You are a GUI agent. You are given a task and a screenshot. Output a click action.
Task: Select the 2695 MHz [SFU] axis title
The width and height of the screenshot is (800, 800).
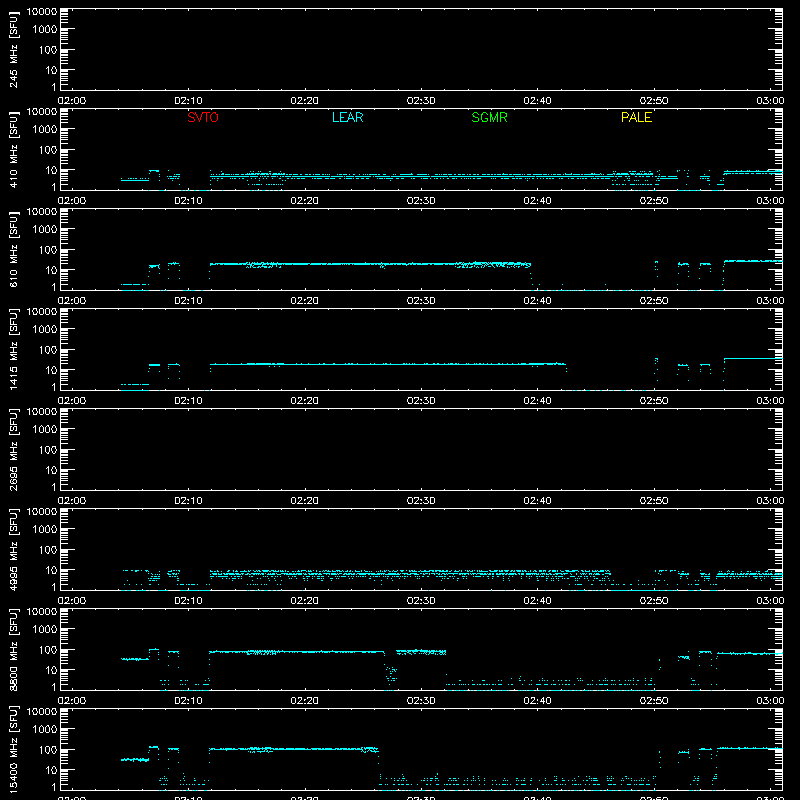[13, 449]
